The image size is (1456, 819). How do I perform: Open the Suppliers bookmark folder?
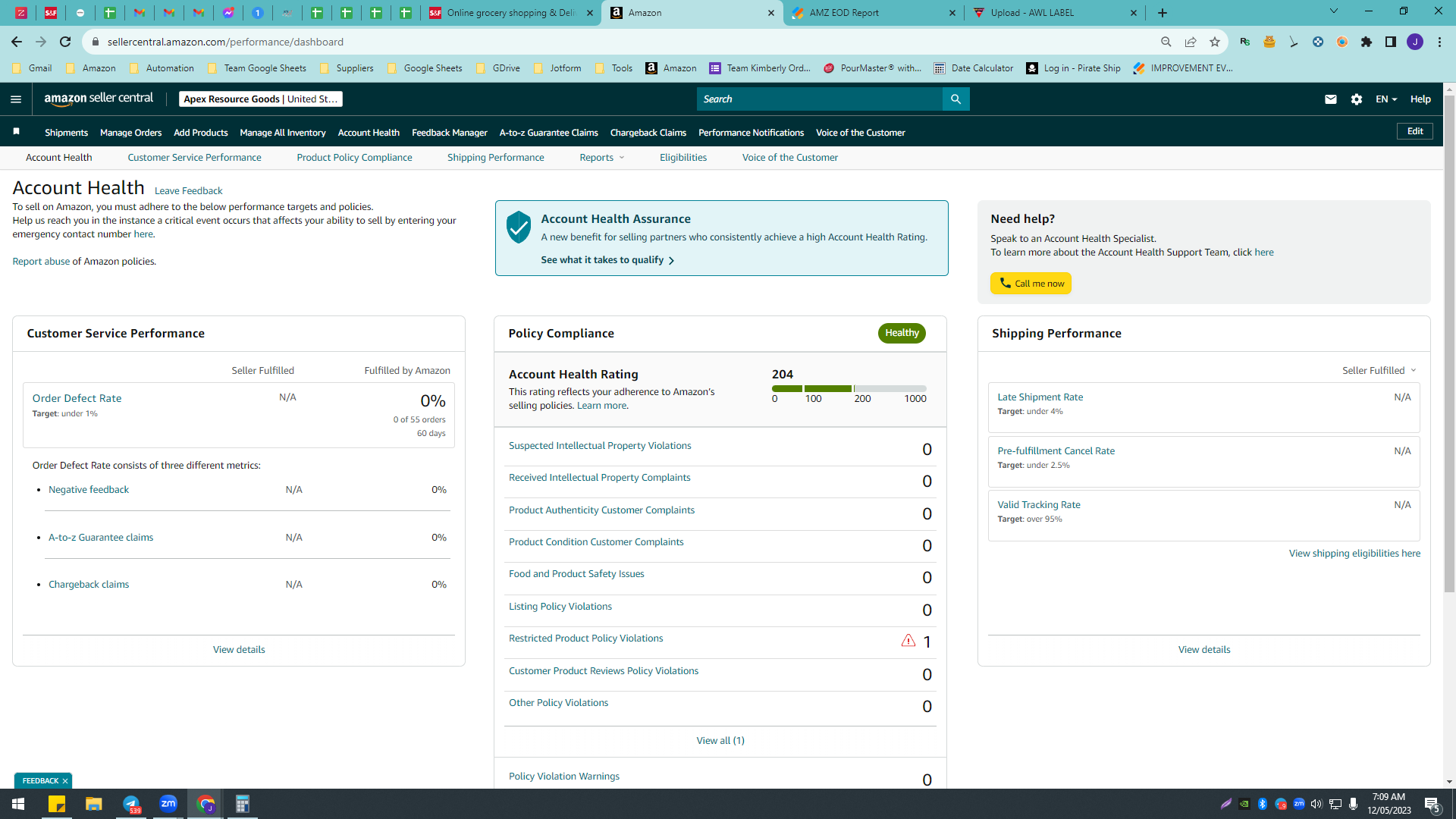(x=347, y=68)
